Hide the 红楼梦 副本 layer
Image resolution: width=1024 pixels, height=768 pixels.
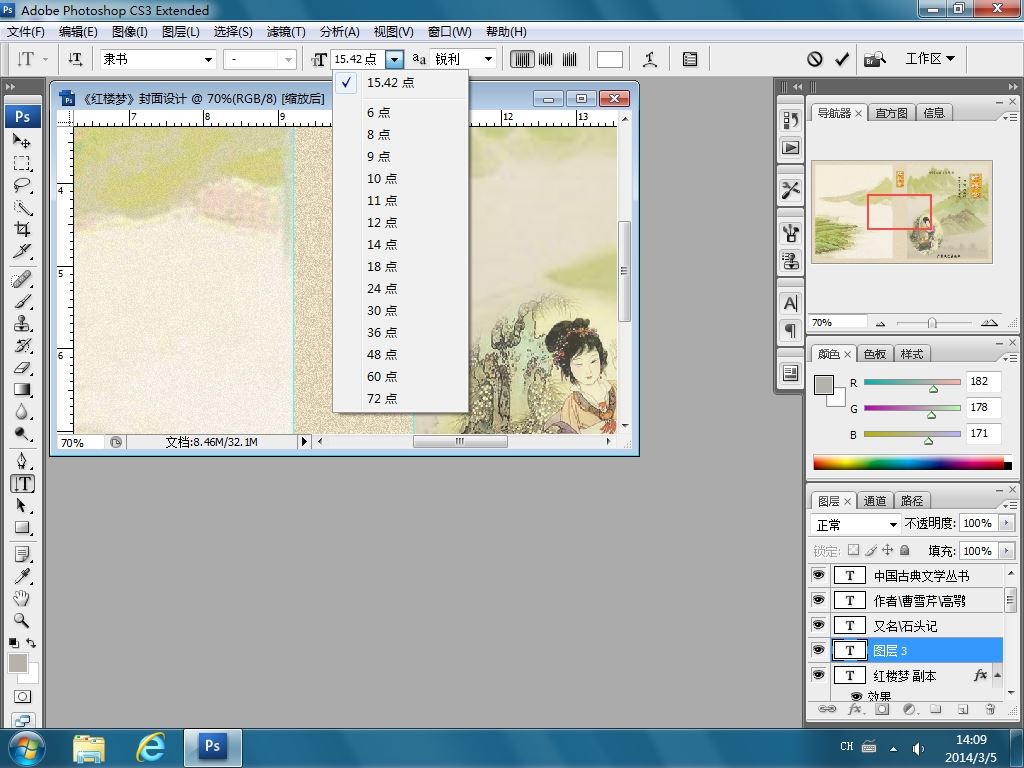(x=818, y=675)
